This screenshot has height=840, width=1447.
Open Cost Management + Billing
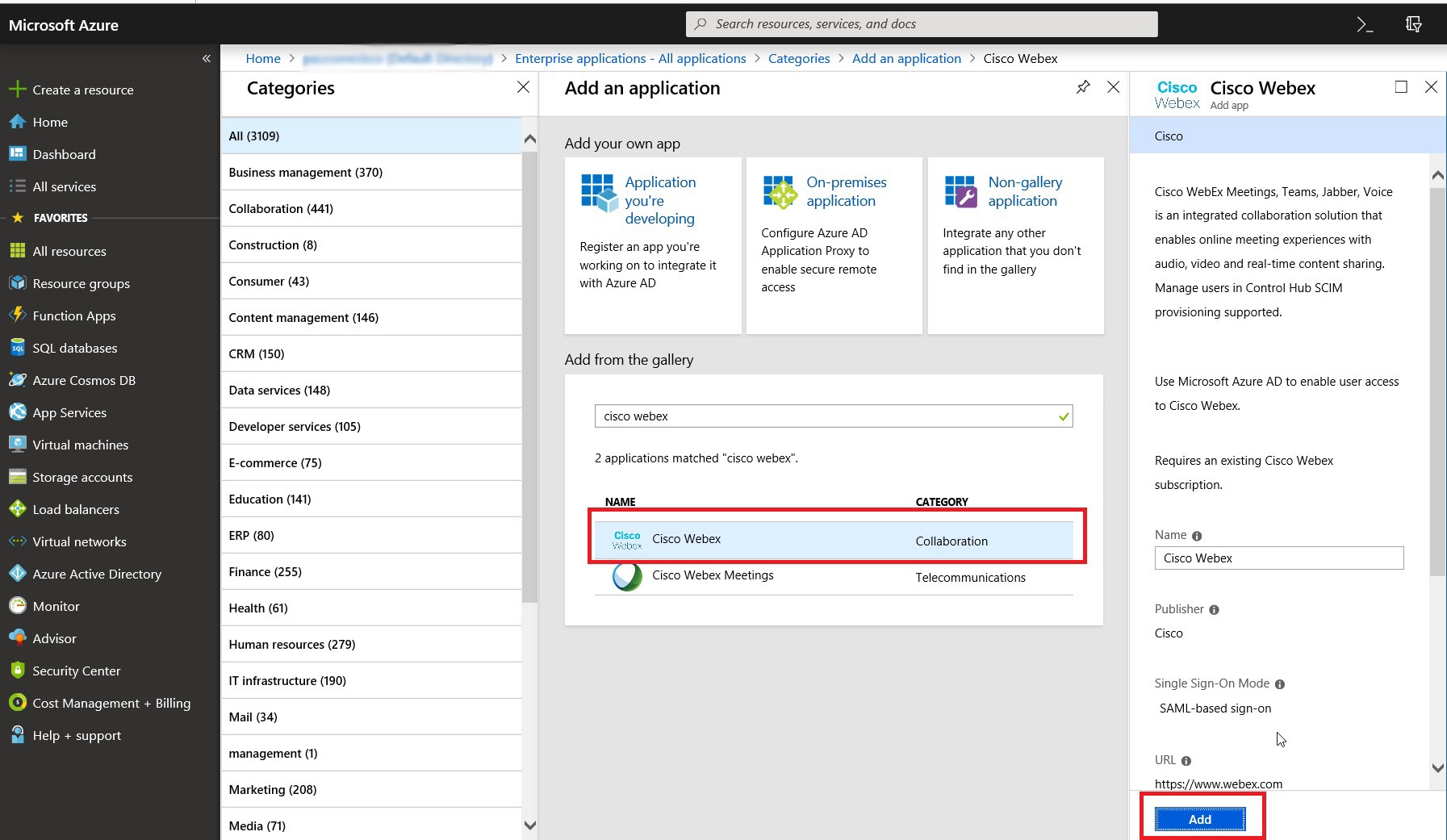[111, 703]
